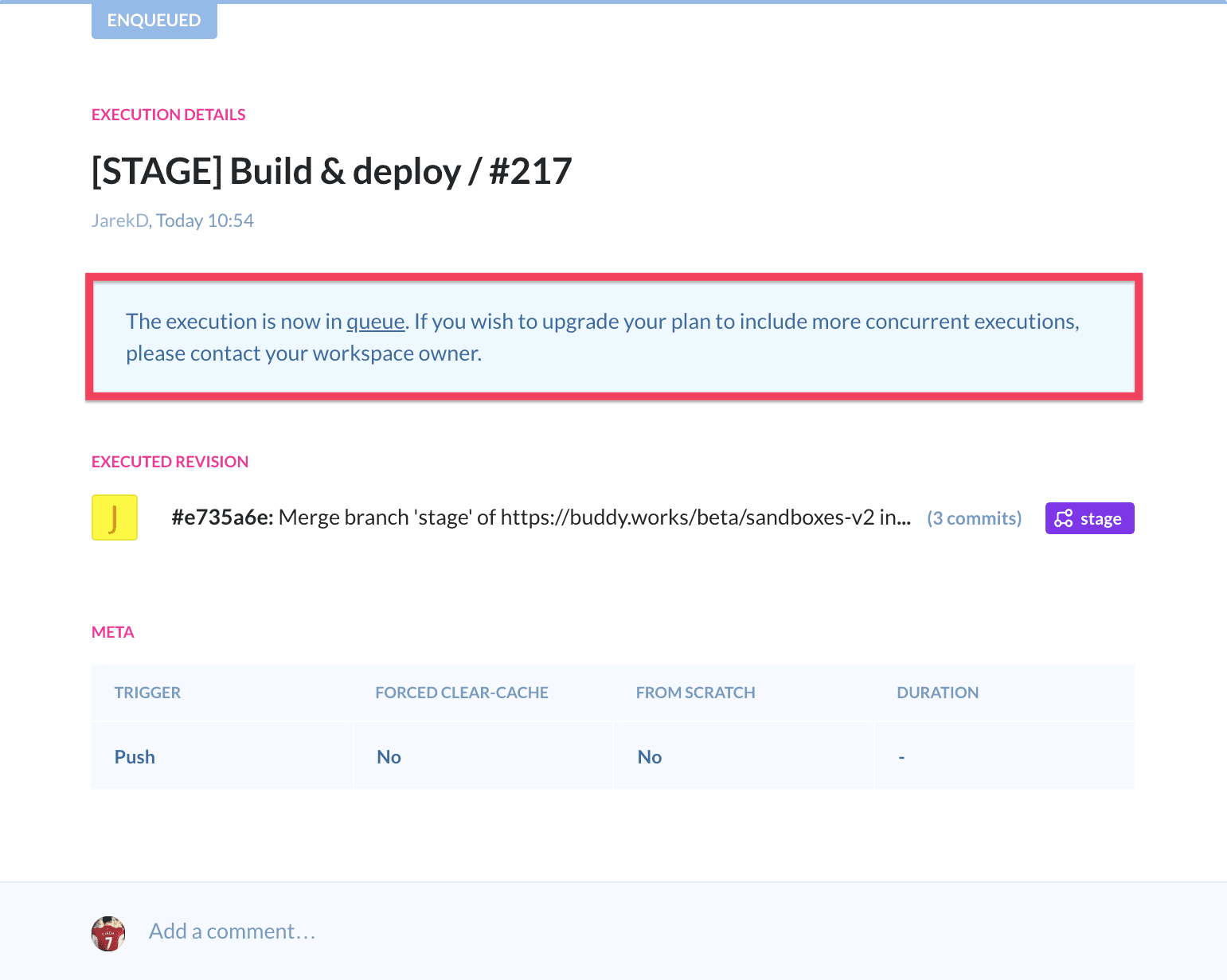Click the ENQUEUED status badge
This screenshot has height=980, width=1227.
pyautogui.click(x=154, y=20)
